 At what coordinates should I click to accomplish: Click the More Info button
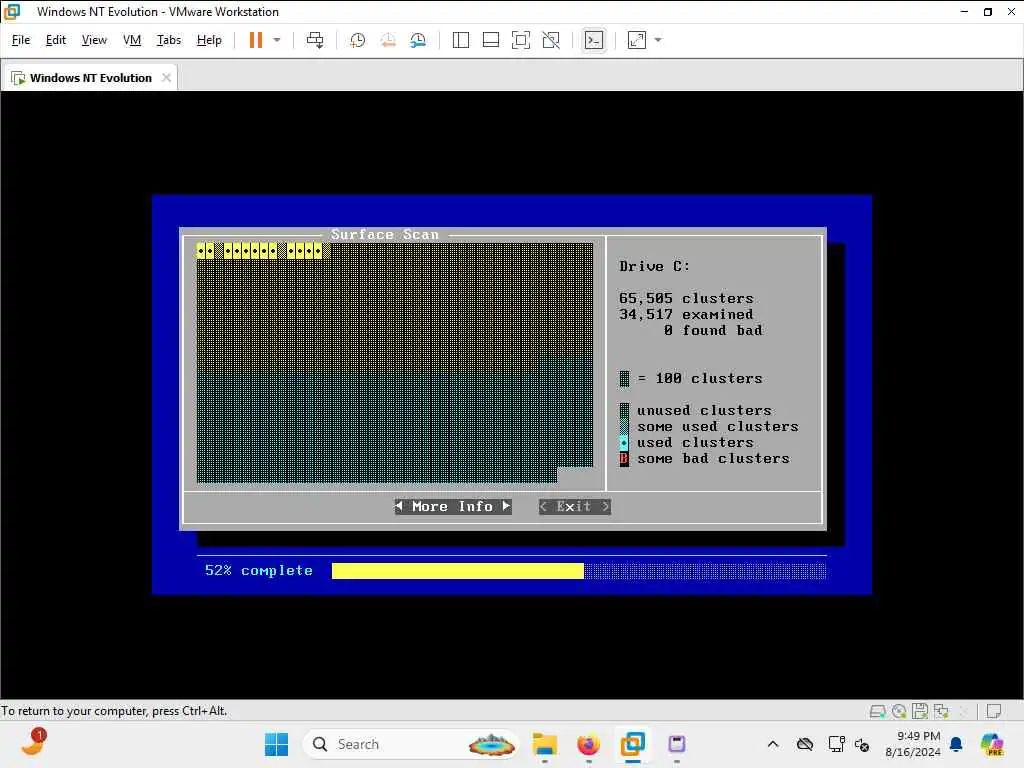453,507
